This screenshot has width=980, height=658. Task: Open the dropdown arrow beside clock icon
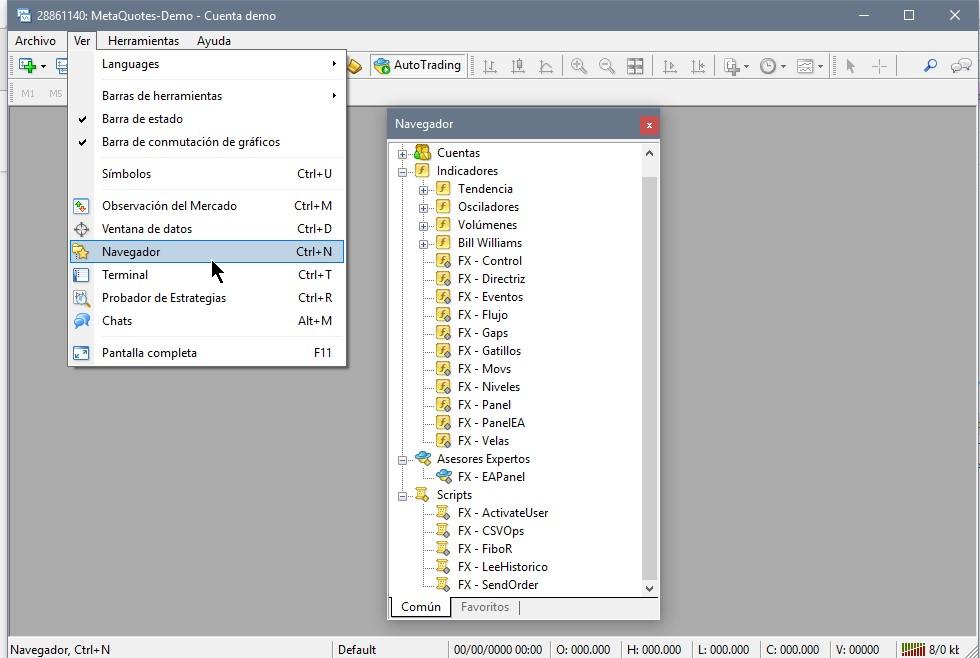(783, 66)
